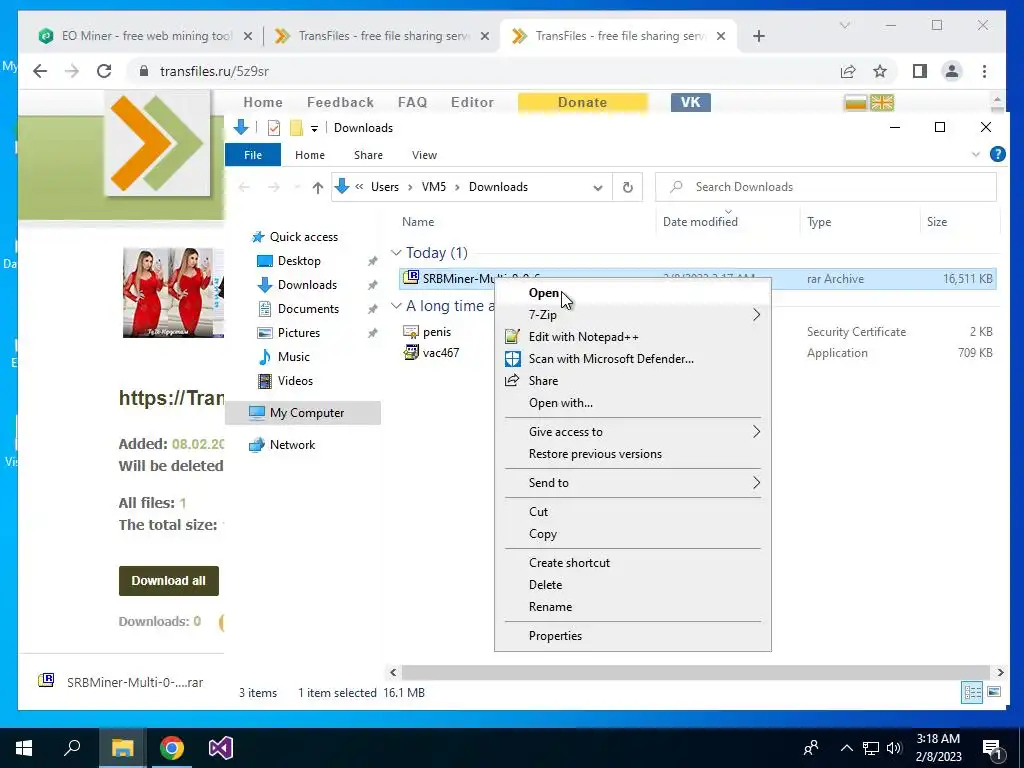Click Properties quick access toolbar icon
The width and height of the screenshot is (1024, 768).
[x=274, y=128]
